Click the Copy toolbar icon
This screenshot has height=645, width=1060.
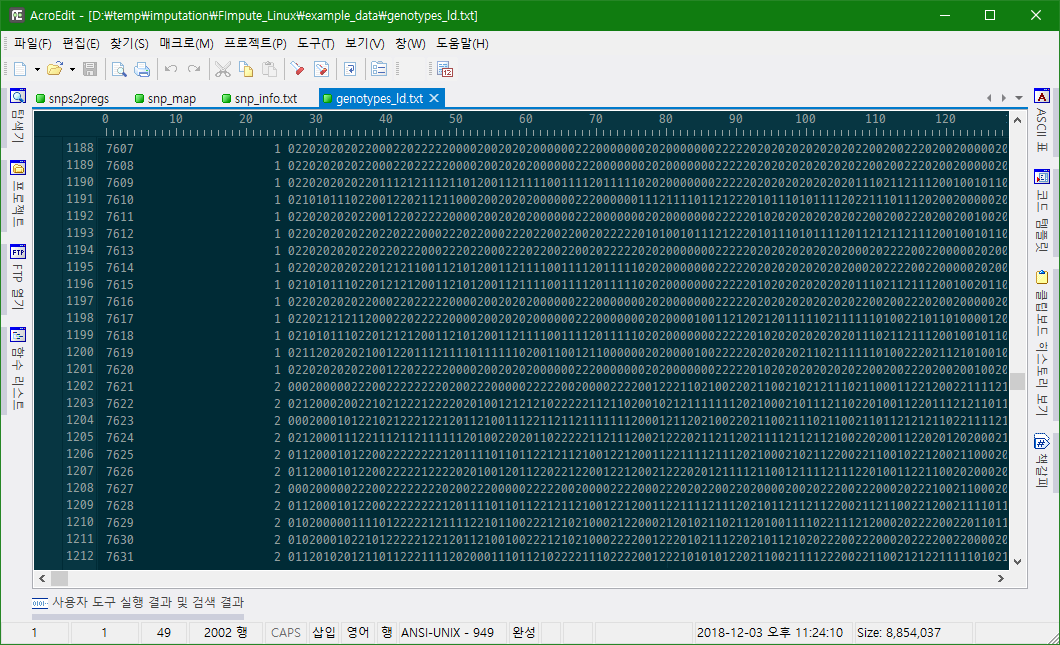click(246, 69)
